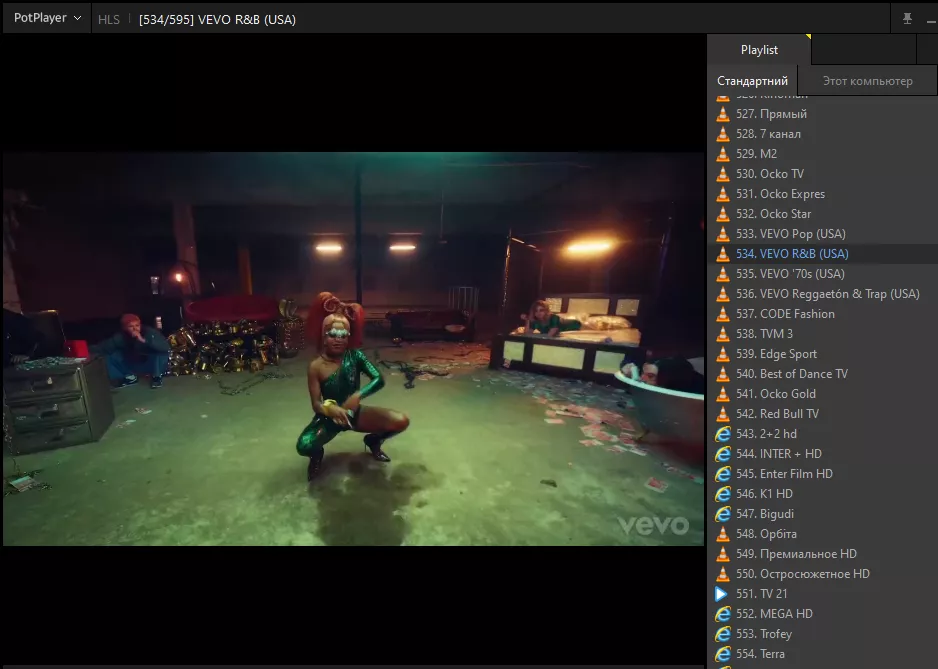Click Internet Explorer icon beside 554. Terra
This screenshot has height=669, width=938.
(723, 654)
